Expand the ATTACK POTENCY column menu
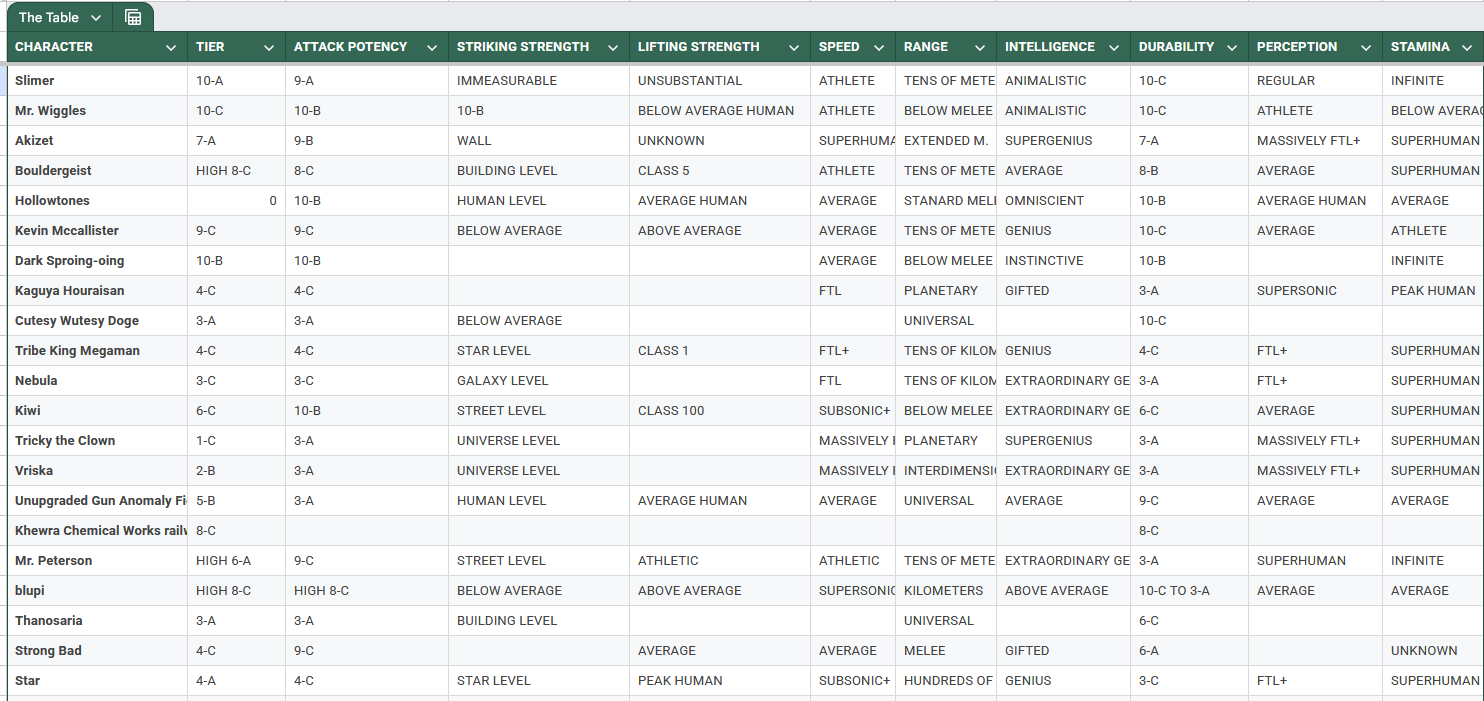 click(x=432, y=48)
